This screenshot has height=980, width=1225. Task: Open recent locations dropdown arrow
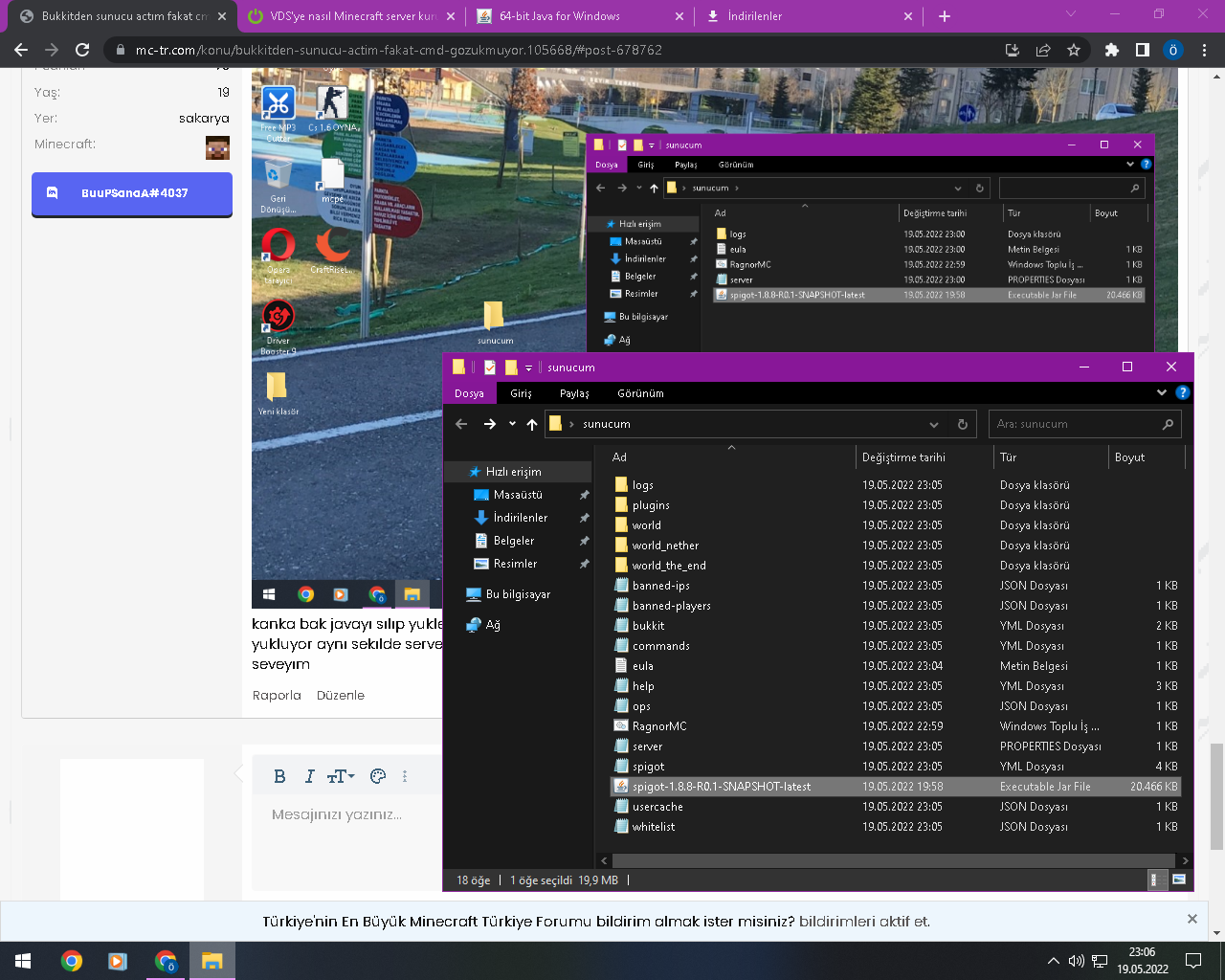click(512, 424)
